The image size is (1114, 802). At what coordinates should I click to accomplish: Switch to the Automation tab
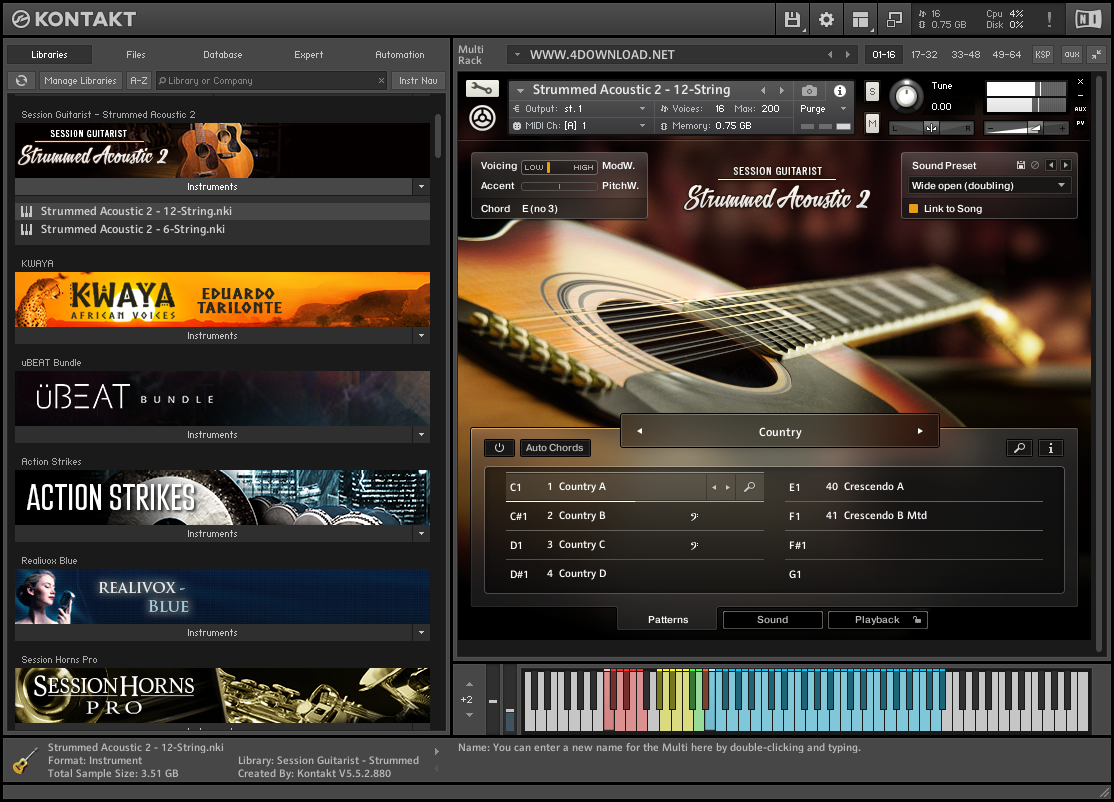399,55
